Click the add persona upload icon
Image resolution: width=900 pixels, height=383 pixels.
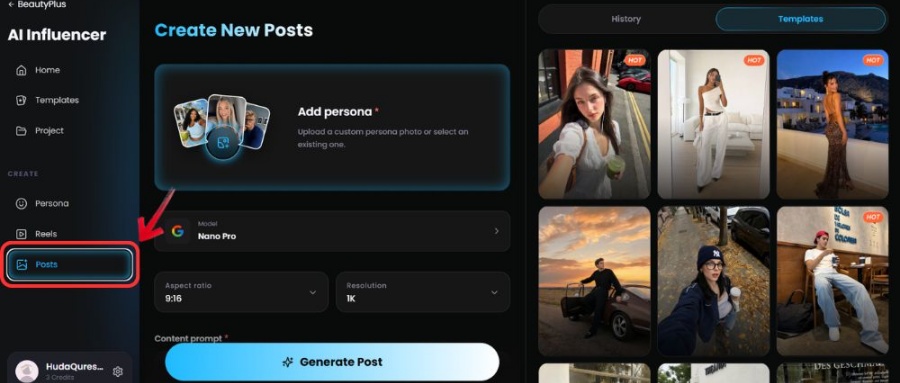(x=223, y=143)
